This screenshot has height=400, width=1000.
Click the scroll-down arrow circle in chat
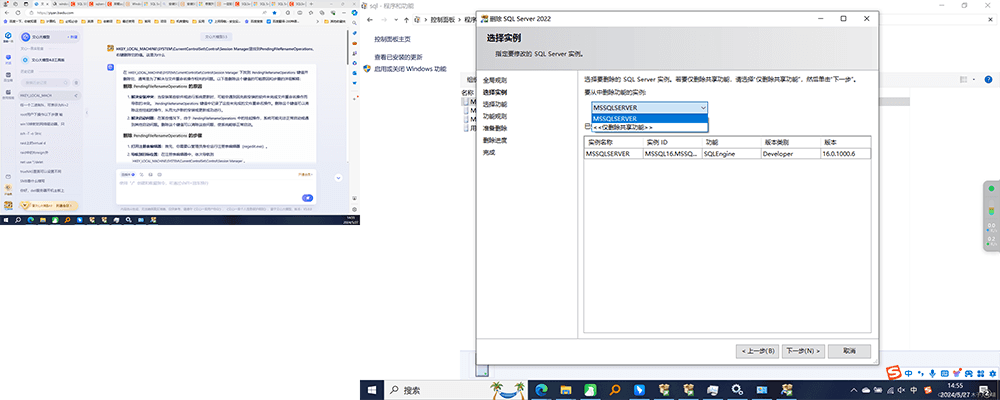pyautogui.click(x=338, y=178)
